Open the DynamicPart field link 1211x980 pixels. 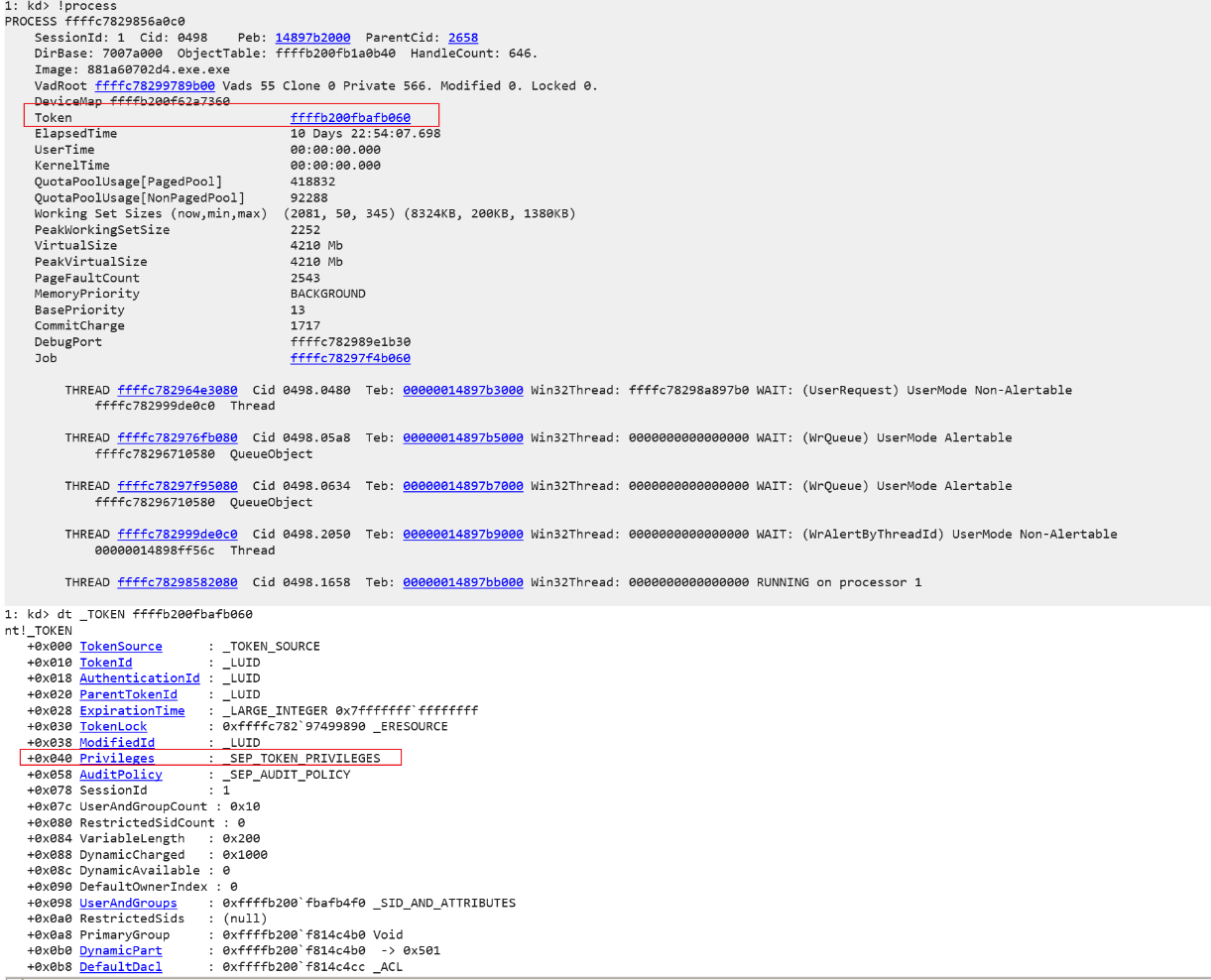(121, 950)
